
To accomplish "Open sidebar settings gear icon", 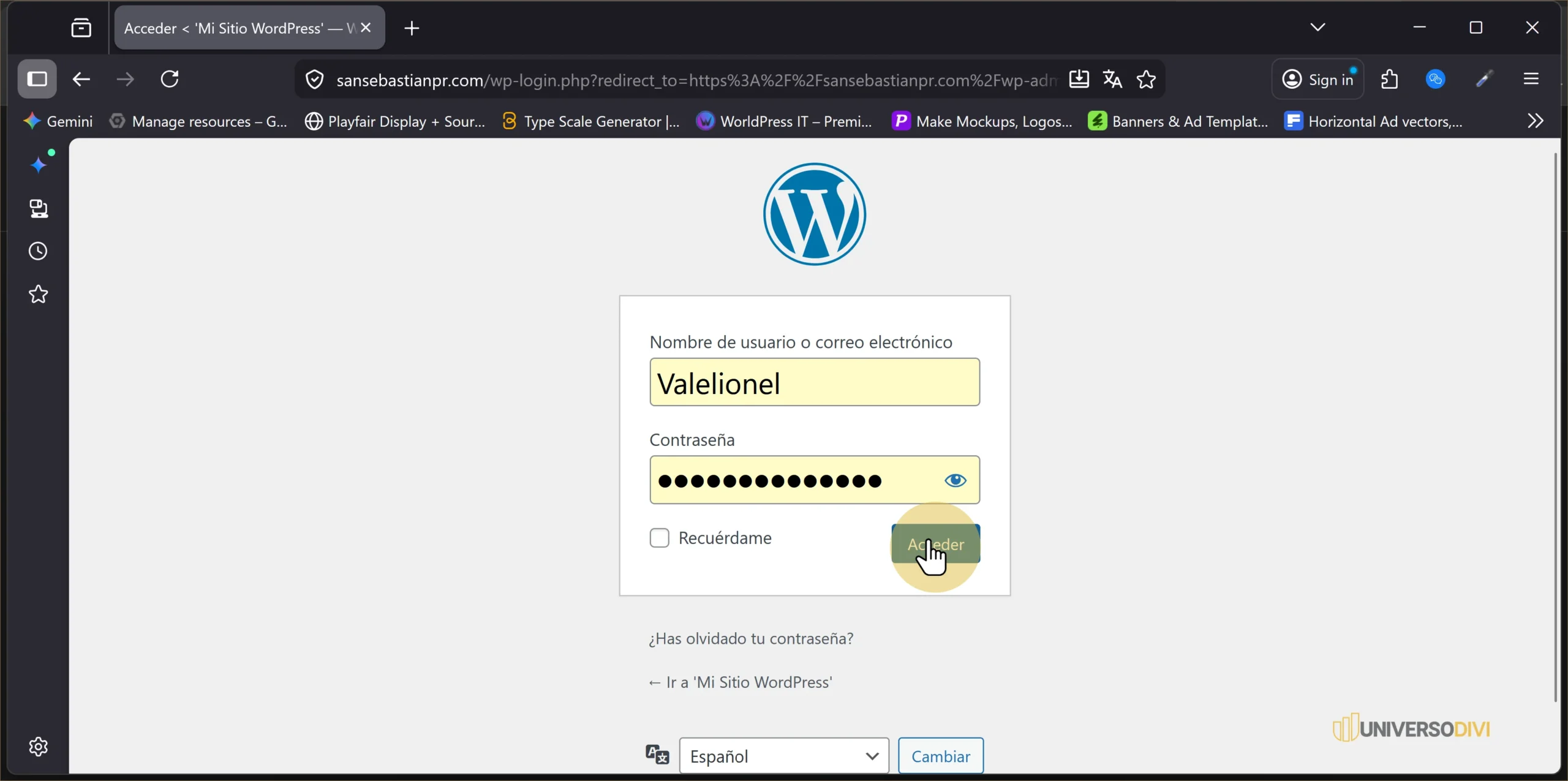I will point(39,747).
